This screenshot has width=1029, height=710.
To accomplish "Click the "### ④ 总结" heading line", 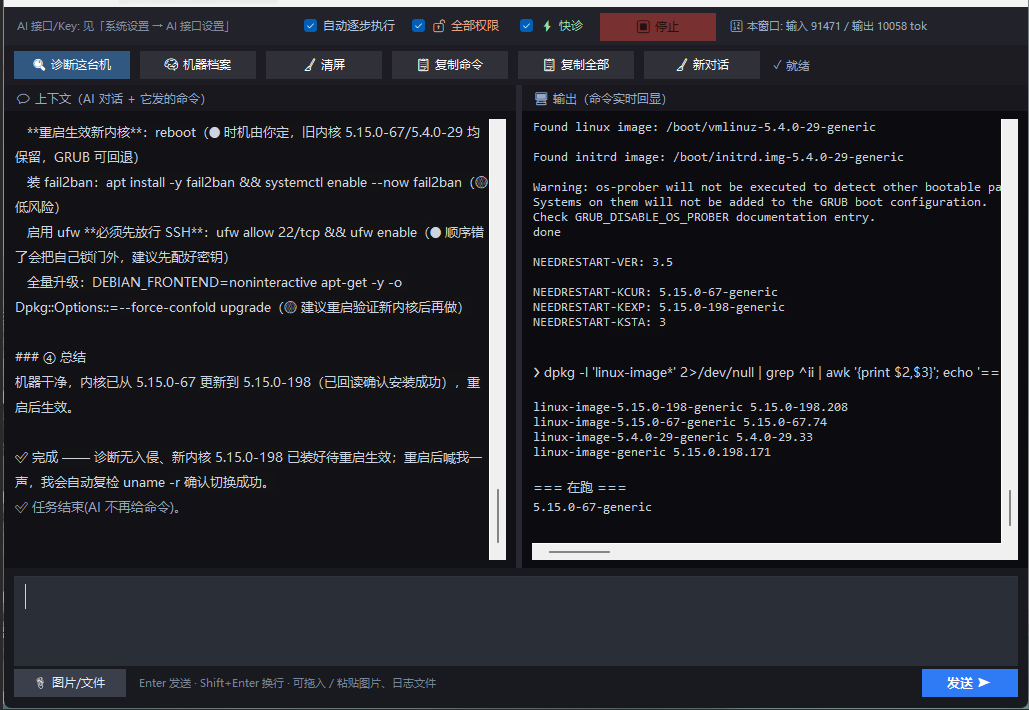I will pos(51,358).
